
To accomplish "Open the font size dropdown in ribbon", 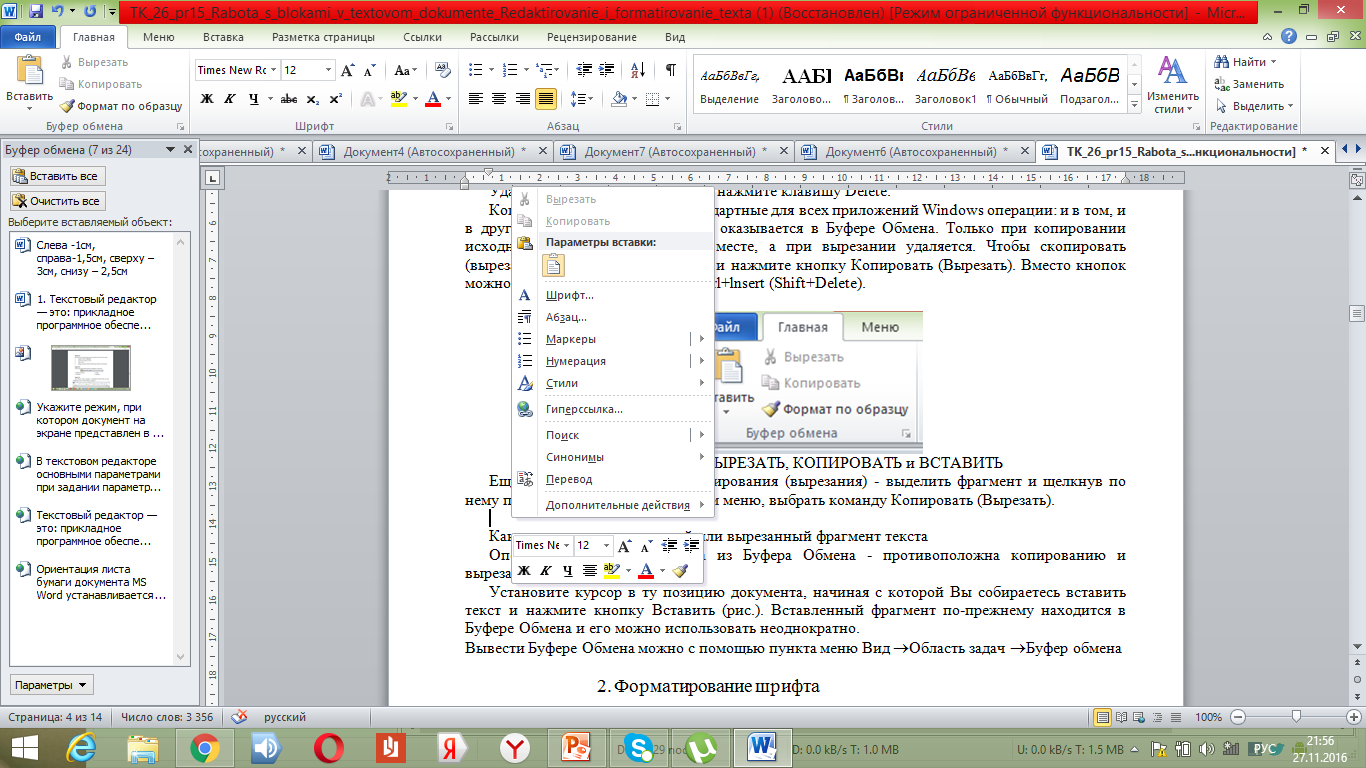I will [328, 71].
